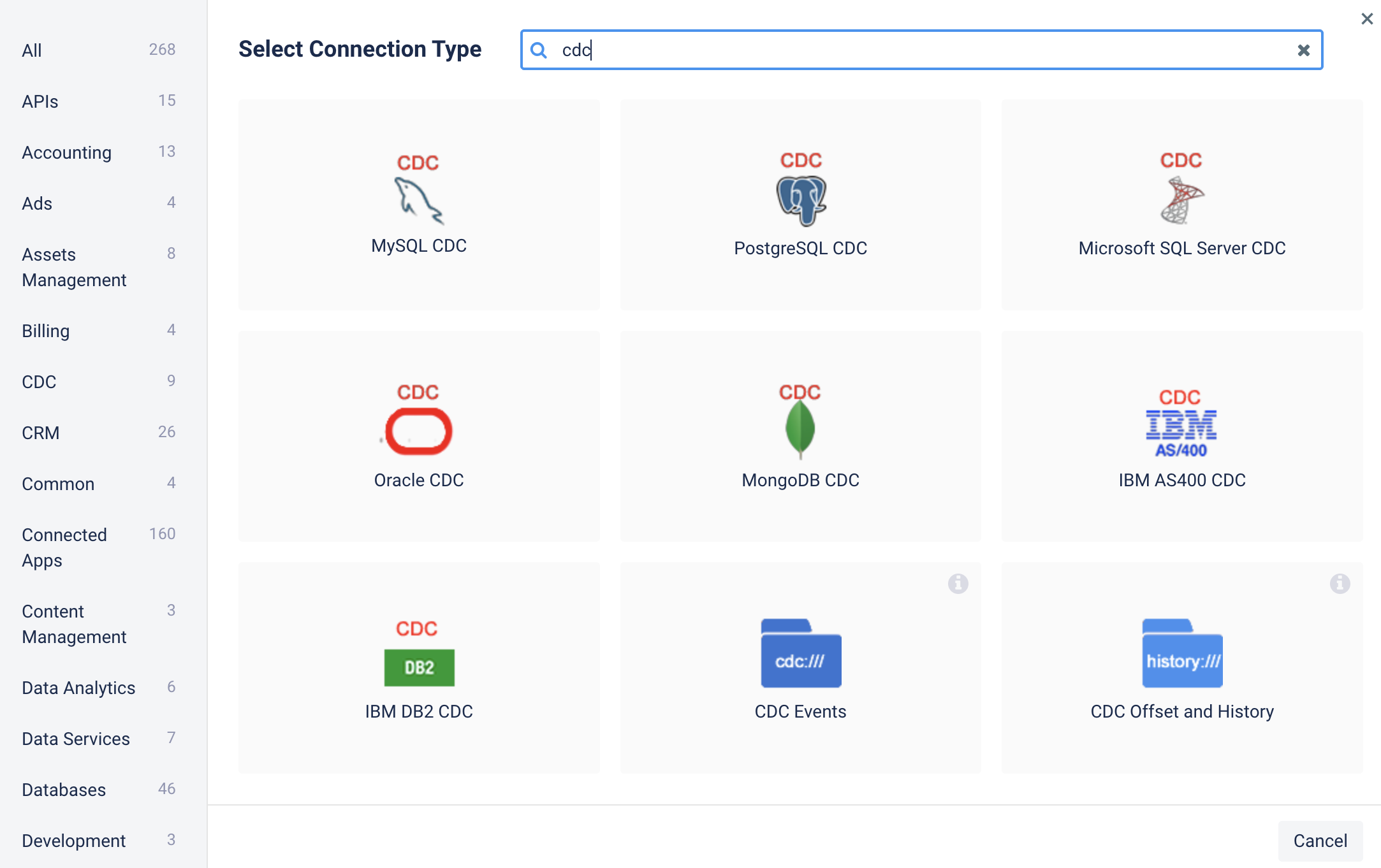
Task: Choose the IBM DB2 CDC connector
Action: [x=418, y=668]
